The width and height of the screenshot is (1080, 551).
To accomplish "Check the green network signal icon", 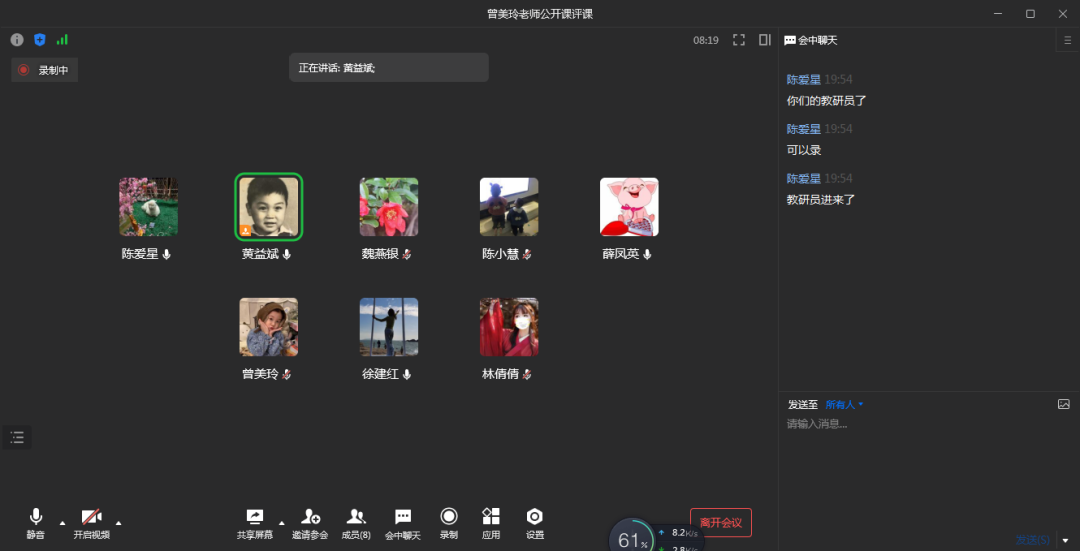I will point(63,40).
